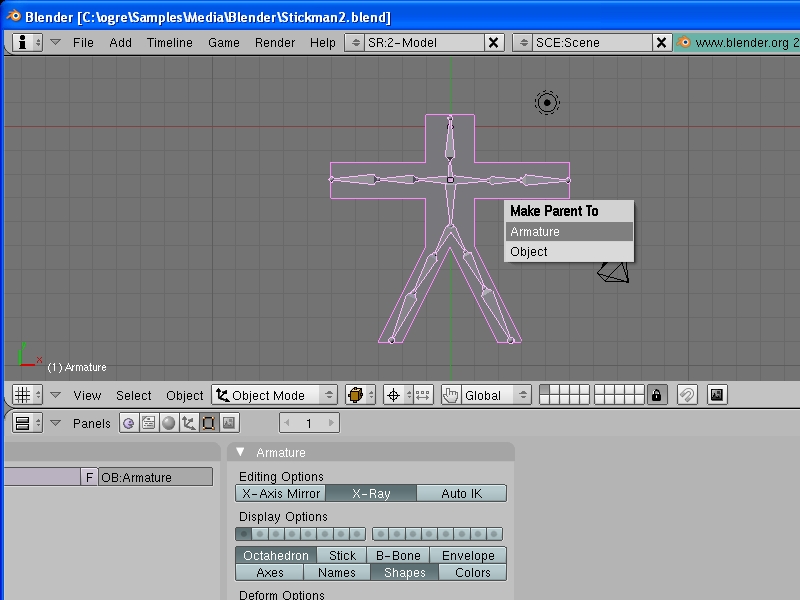
Task: Choose Armature in Make Parent To popup
Action: [569, 232]
